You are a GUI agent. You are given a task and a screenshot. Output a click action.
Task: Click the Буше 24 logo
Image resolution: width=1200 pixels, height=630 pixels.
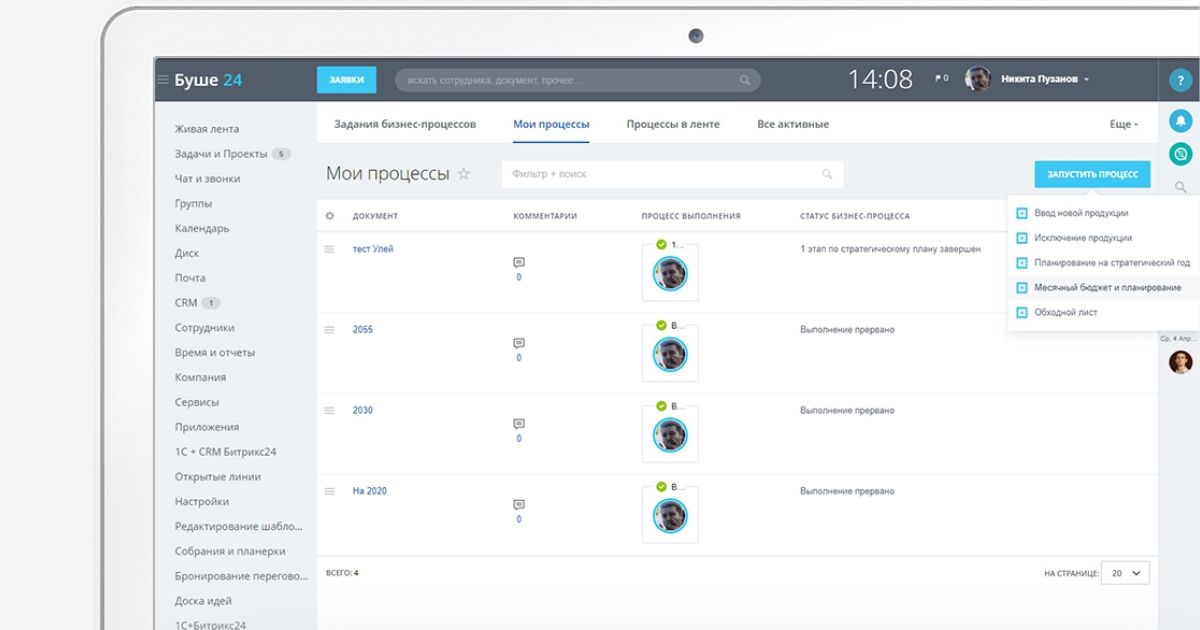(208, 80)
